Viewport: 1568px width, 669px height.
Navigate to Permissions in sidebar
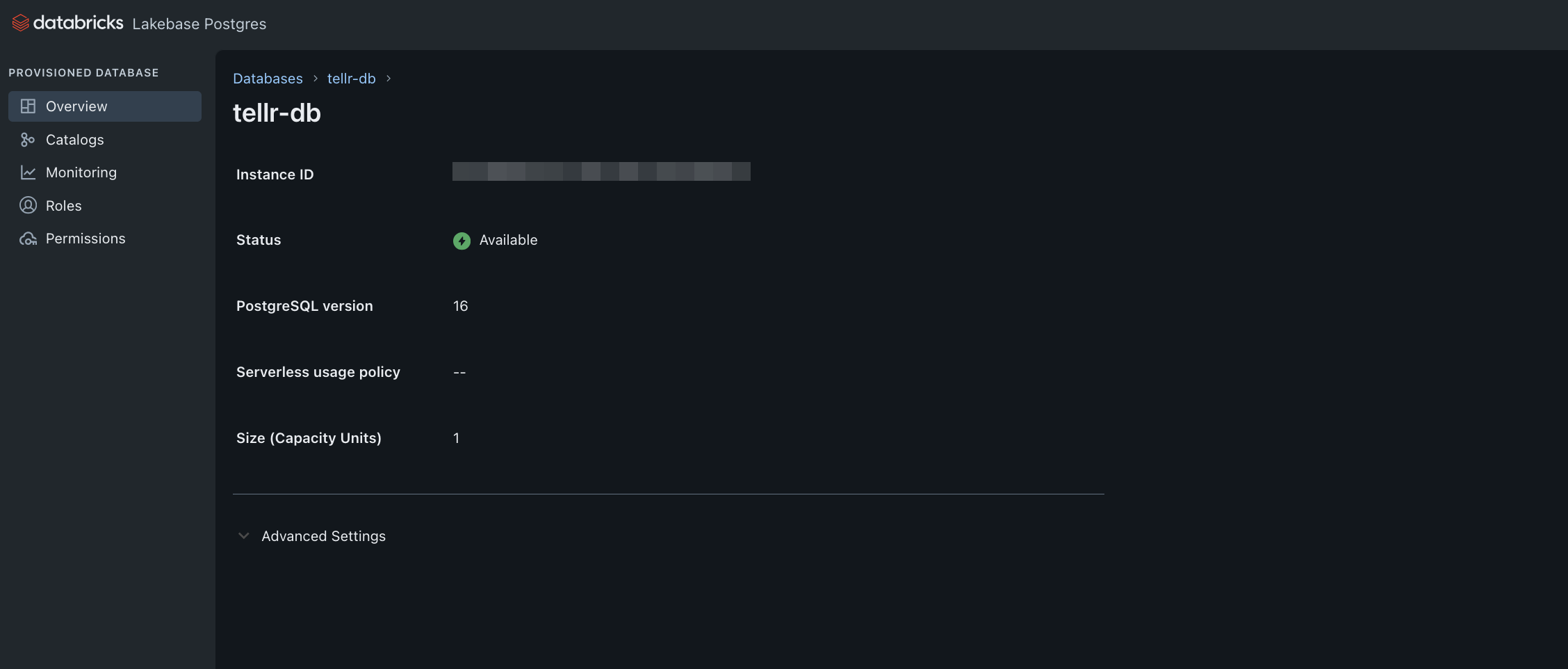(x=85, y=239)
